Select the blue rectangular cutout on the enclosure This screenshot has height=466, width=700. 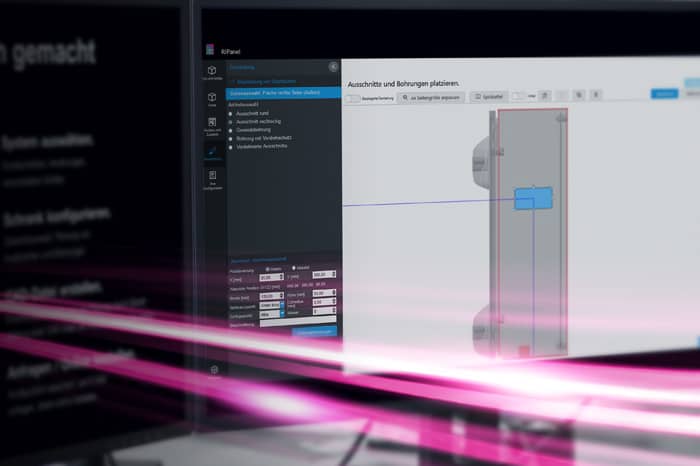(533, 199)
